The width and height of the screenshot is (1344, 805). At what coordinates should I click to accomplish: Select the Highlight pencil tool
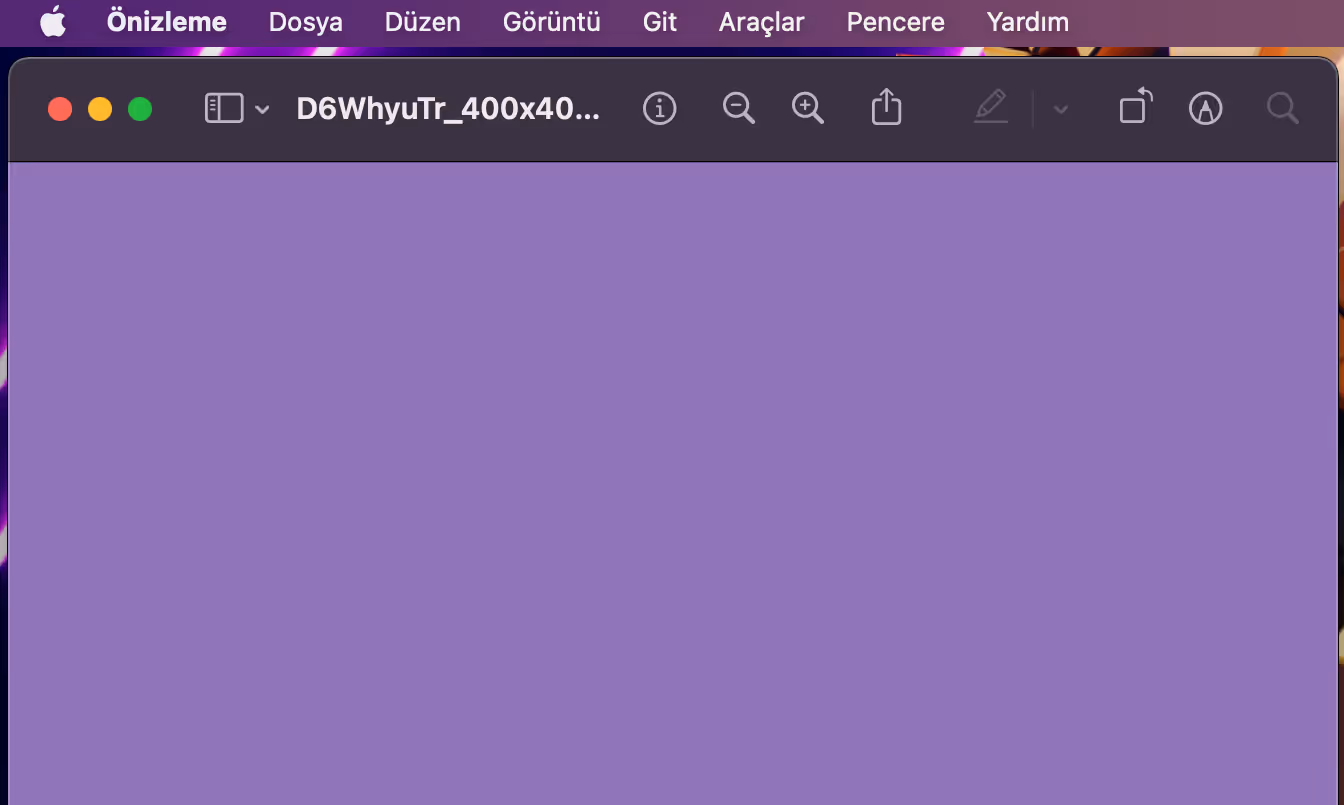click(990, 108)
